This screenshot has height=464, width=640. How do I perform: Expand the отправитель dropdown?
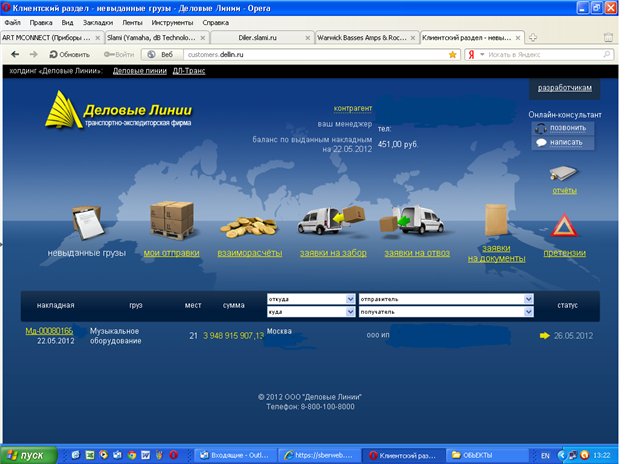click(528, 299)
